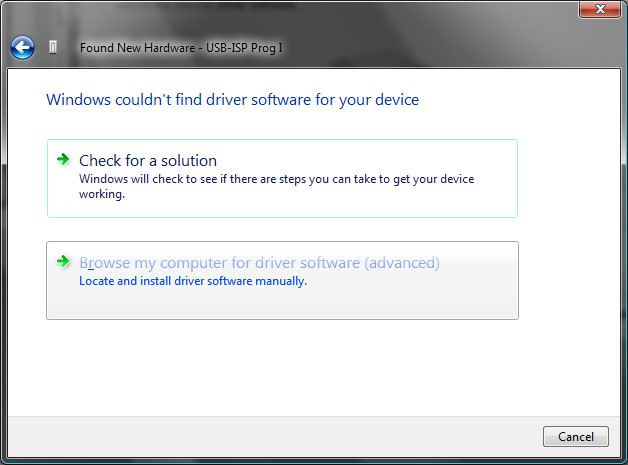The height and width of the screenshot is (465, 628).
Task: Click 'Locate and install driver software manually' text
Action: point(193,281)
